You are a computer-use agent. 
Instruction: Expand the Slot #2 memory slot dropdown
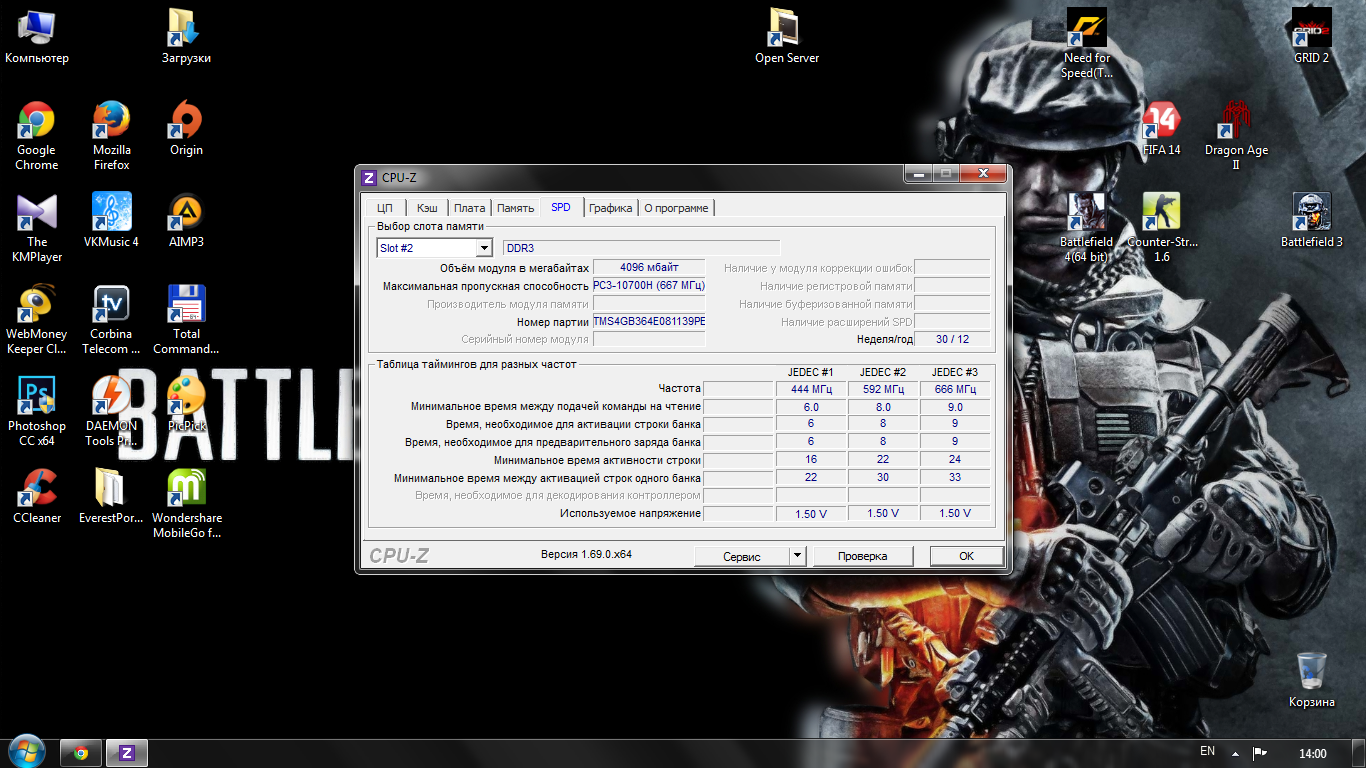pos(484,248)
